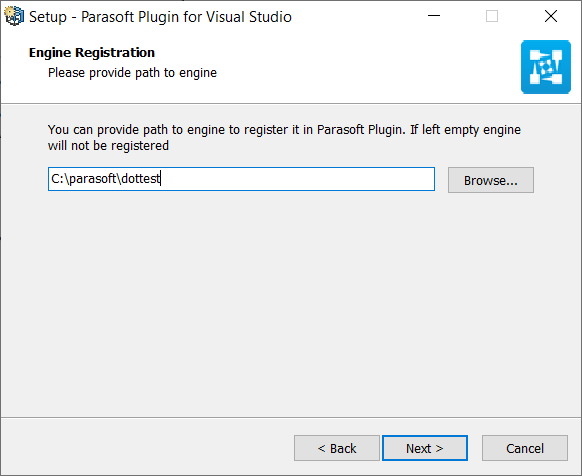Click the 'If left empty engine' phrase
Viewport: 582px width, 476px height.
[465, 130]
